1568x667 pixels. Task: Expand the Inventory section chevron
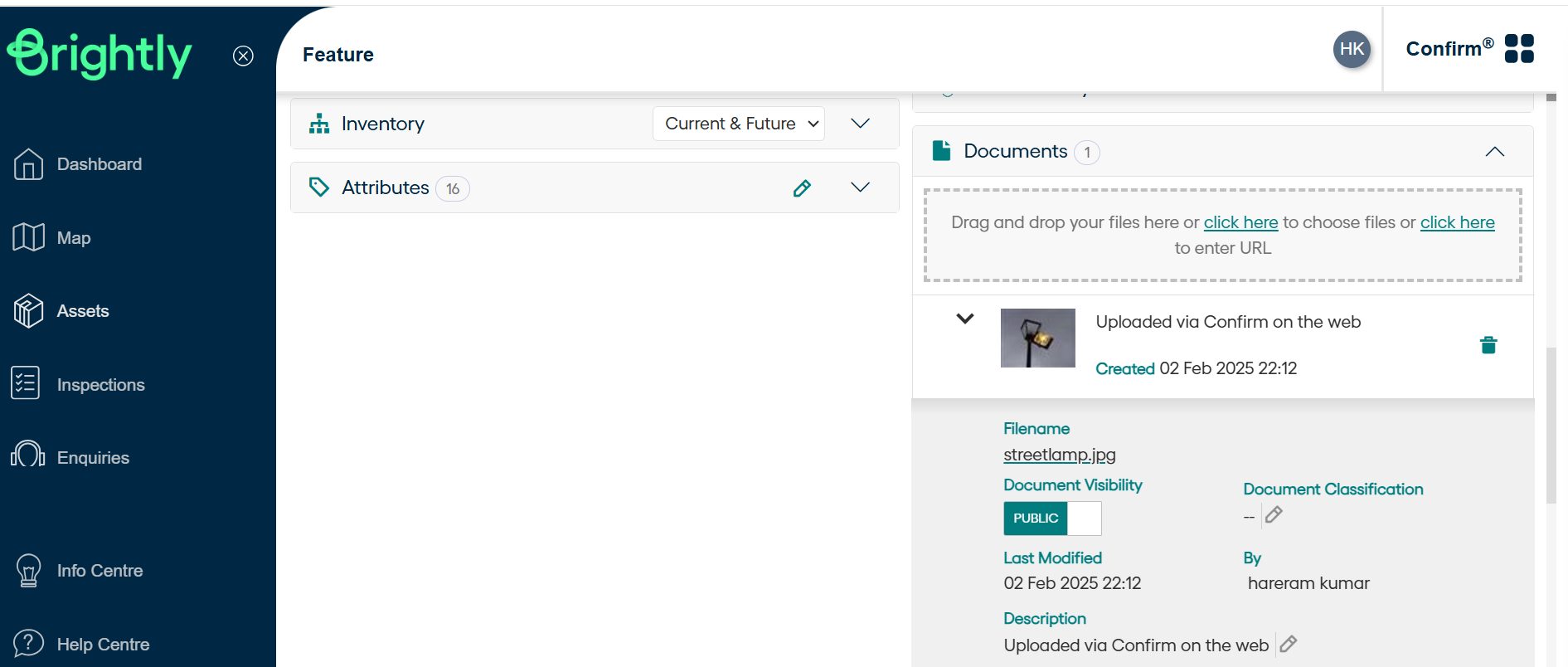coord(861,124)
